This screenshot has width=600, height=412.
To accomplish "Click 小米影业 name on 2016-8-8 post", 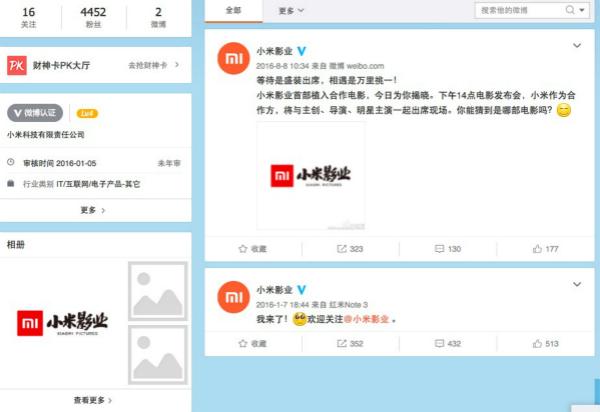I will pyautogui.click(x=274, y=51).
